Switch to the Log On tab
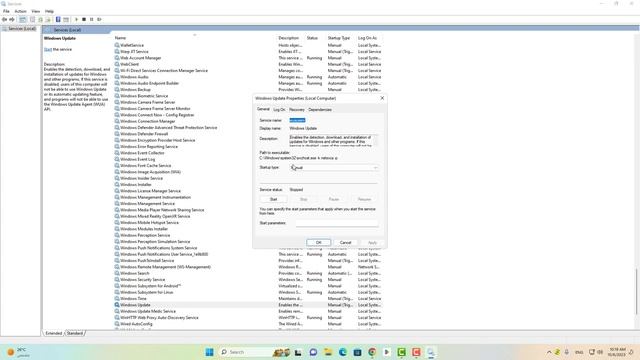This screenshot has width=640, height=360. (279, 109)
